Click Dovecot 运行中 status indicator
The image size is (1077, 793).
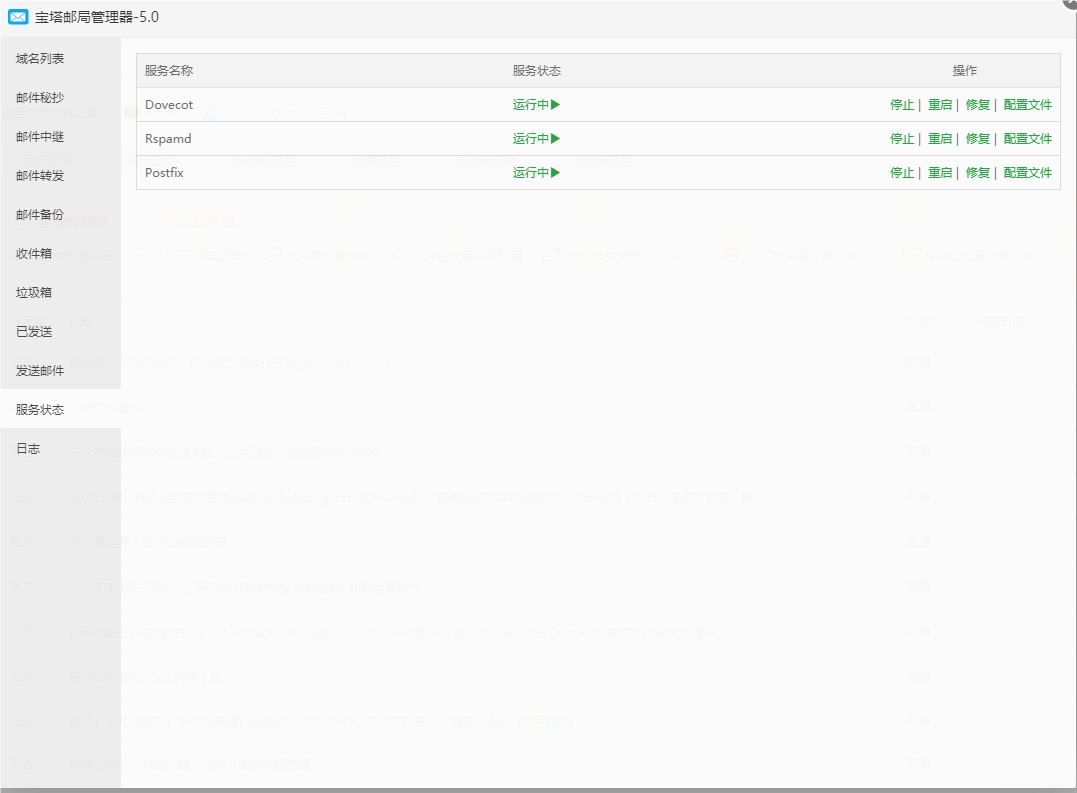pyautogui.click(x=536, y=104)
